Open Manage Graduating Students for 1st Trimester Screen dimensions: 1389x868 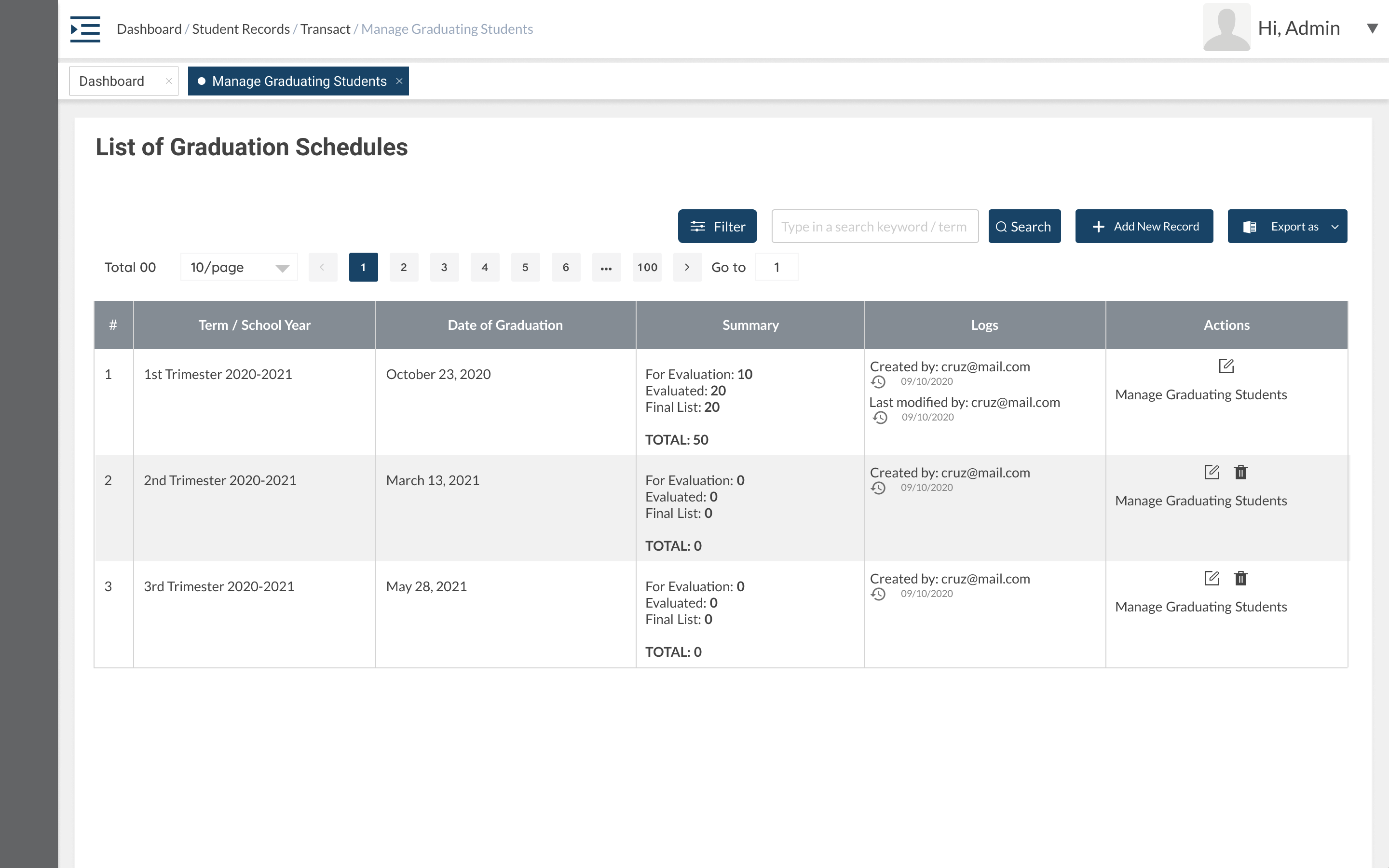[1200, 394]
